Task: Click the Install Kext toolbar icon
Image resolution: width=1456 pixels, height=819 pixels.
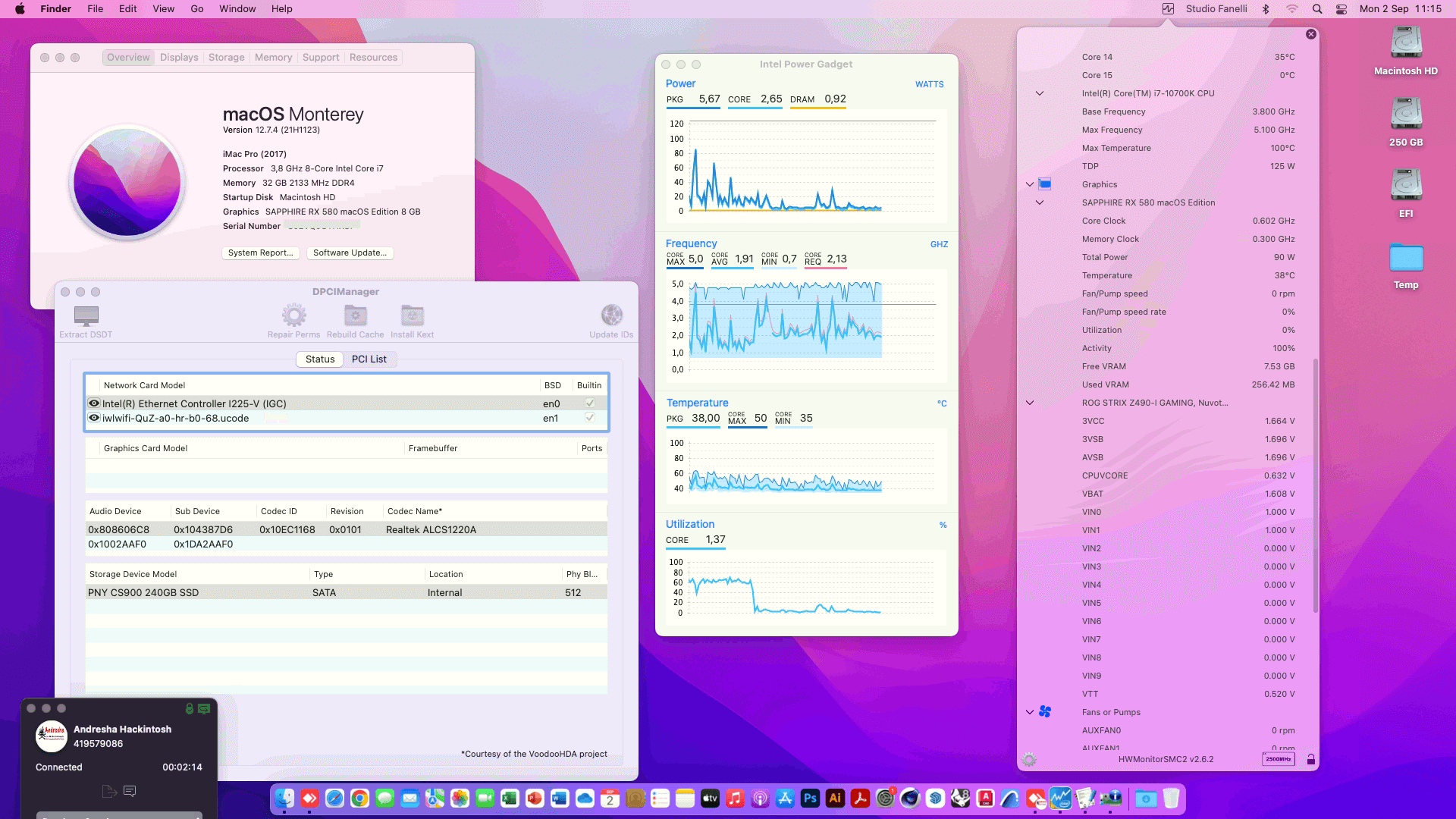Action: [x=412, y=315]
